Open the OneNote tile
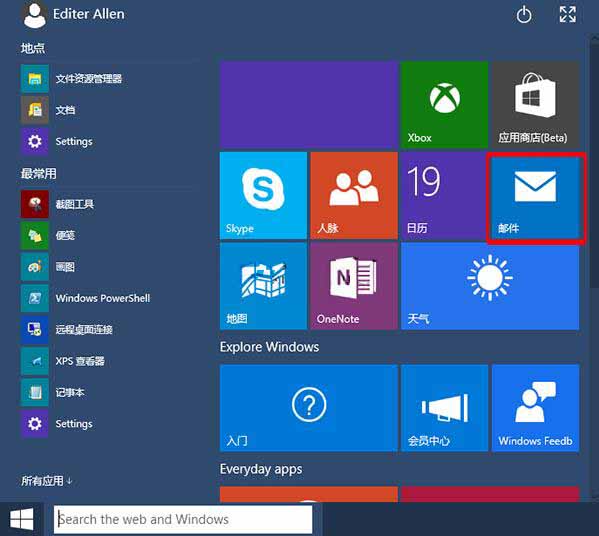 tap(354, 286)
